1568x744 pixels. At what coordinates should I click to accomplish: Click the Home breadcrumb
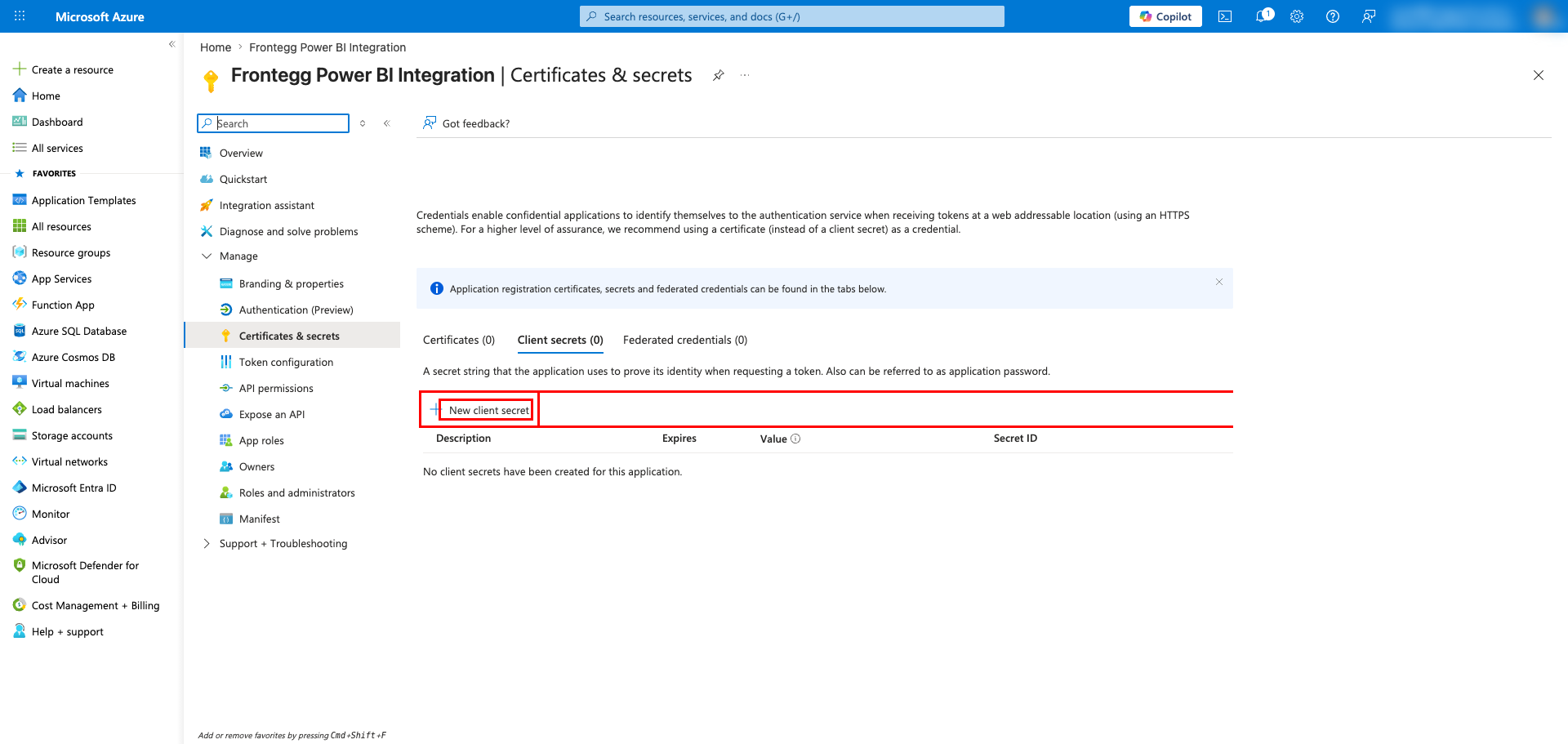pos(216,47)
